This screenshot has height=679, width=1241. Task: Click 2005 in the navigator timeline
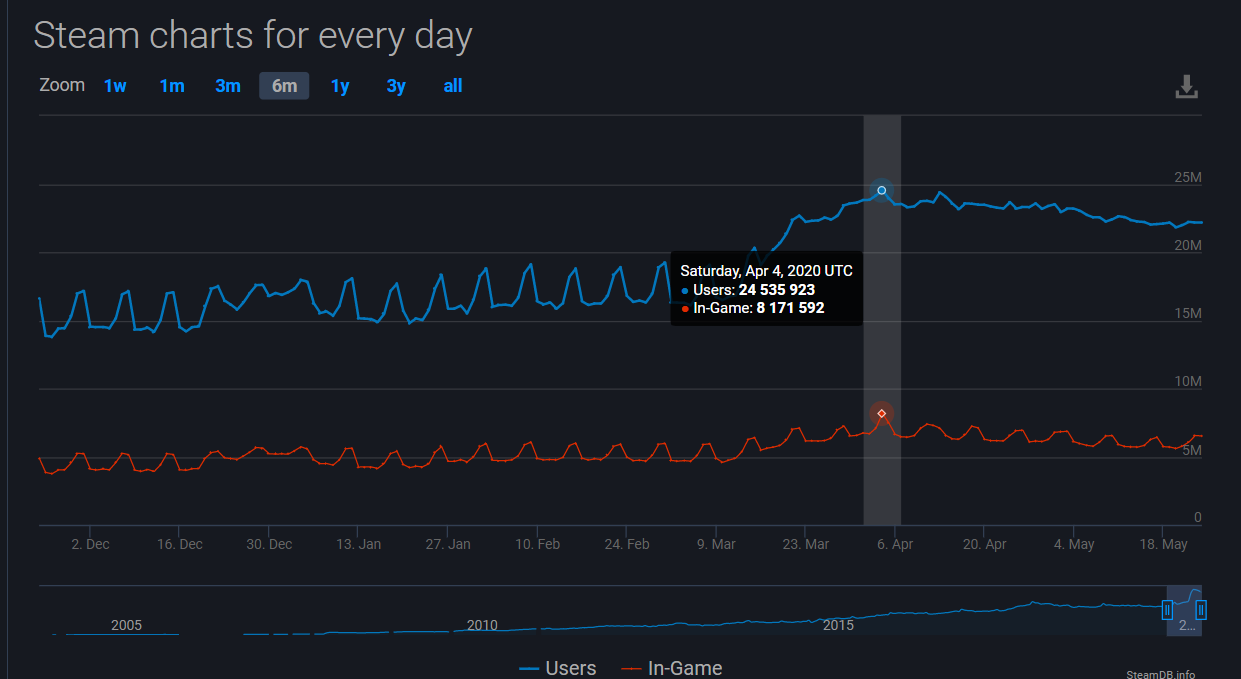tap(126, 625)
